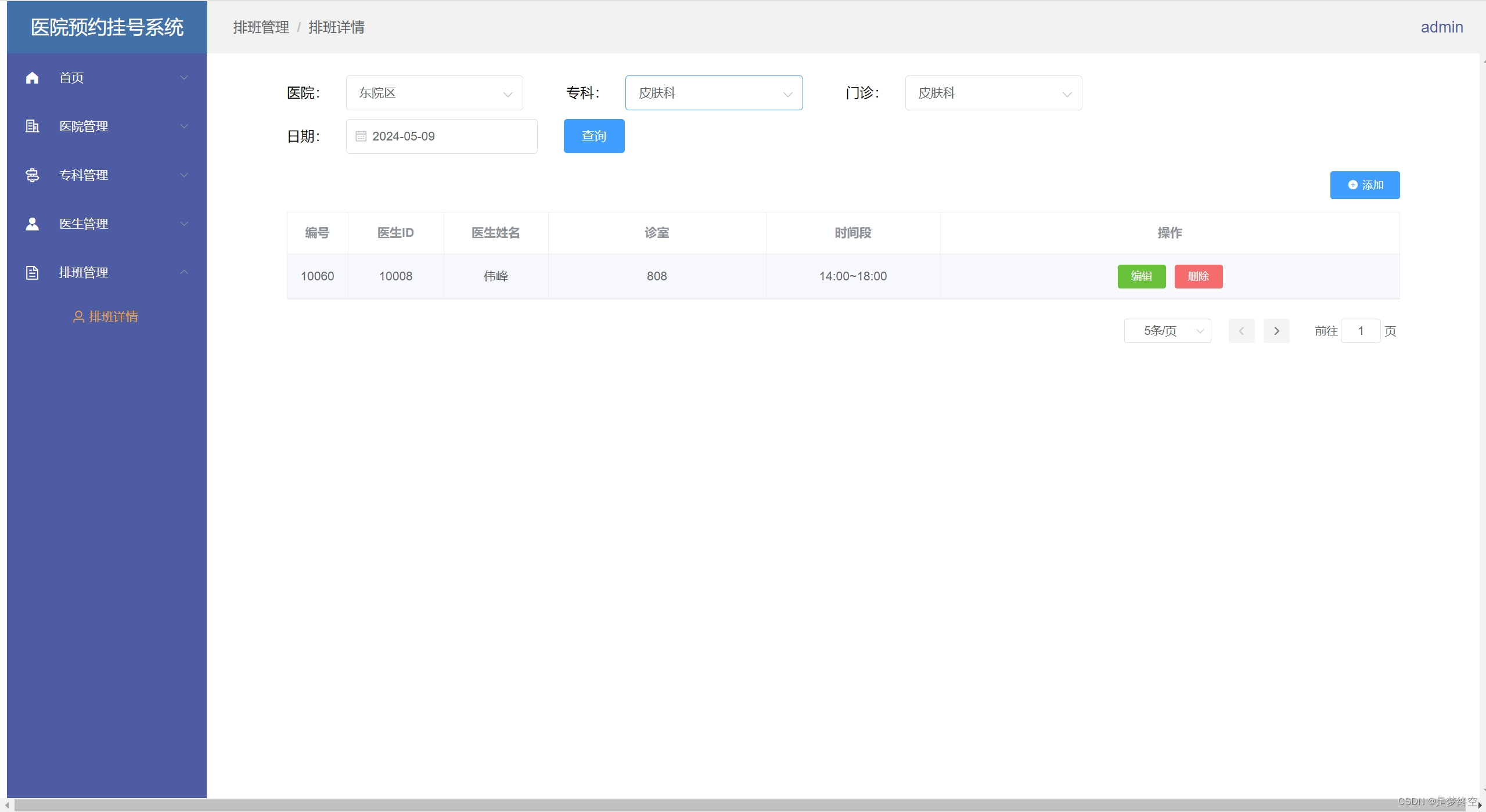Click 排班详情 in the breadcrumb
Screen dimensions: 1486x812
tap(336, 27)
